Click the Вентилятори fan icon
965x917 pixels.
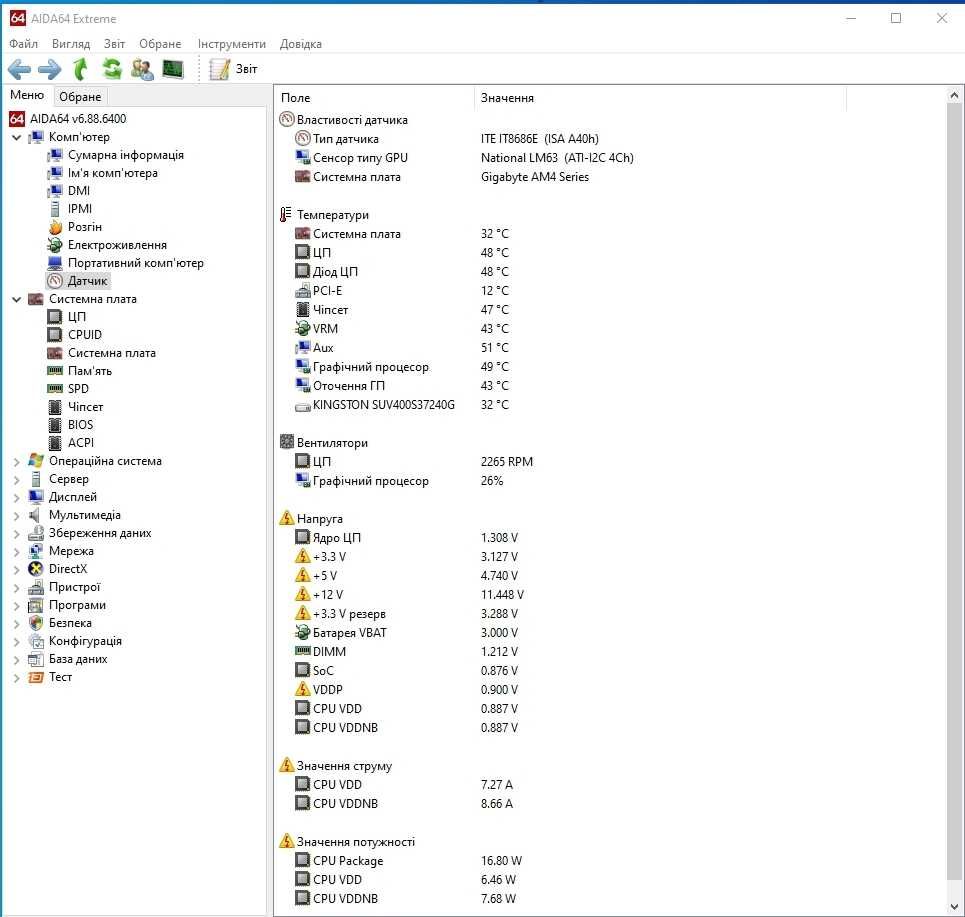pyautogui.click(x=286, y=442)
